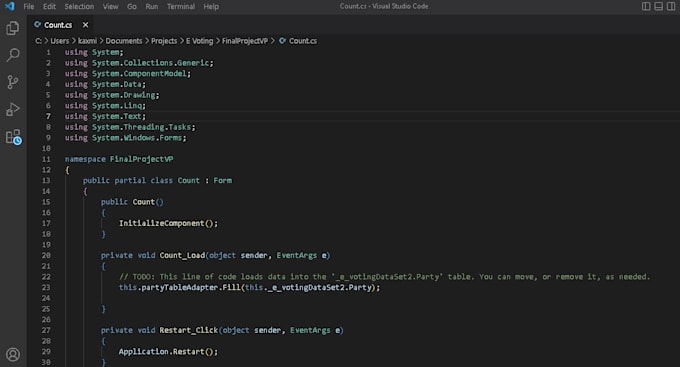The image size is (680, 367).
Task: Click 'using System.Windows.Forms;' line
Action: (126, 138)
